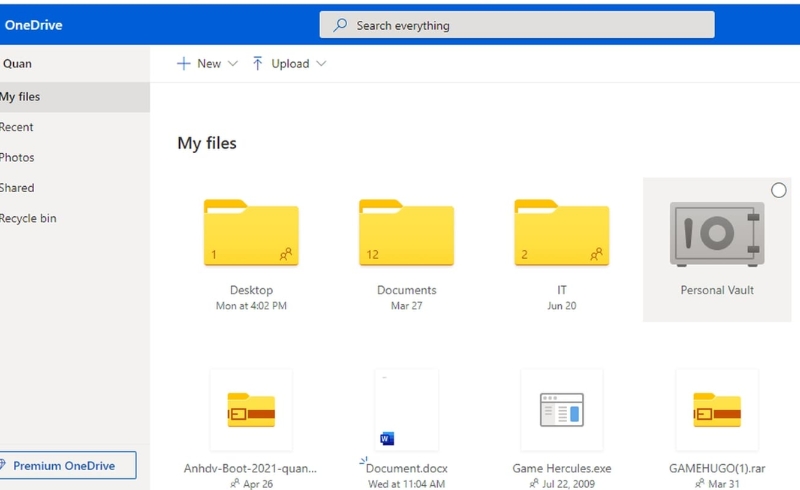Image resolution: width=800 pixels, height=490 pixels.
Task: Click the Document.docx file name
Action: point(407,468)
